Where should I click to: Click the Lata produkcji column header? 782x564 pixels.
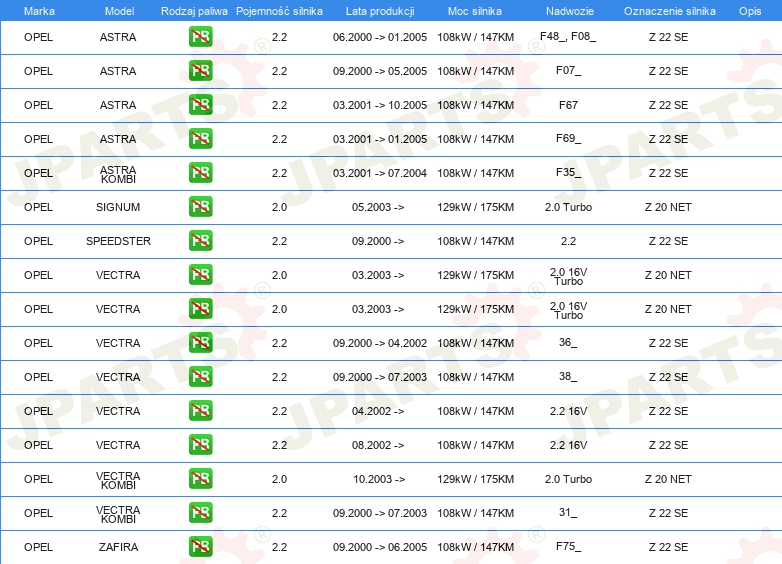380,11
